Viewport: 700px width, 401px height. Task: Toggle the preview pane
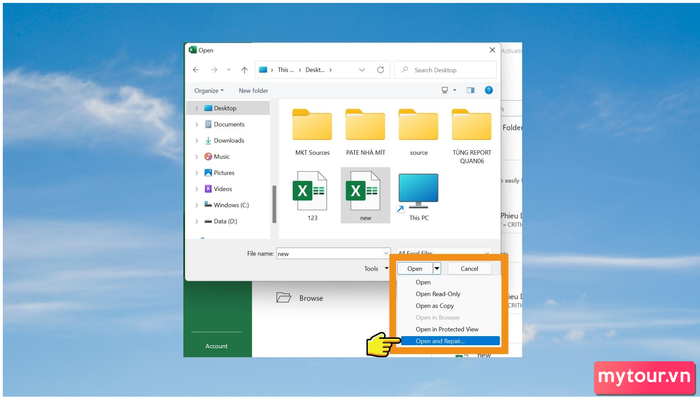(471, 90)
